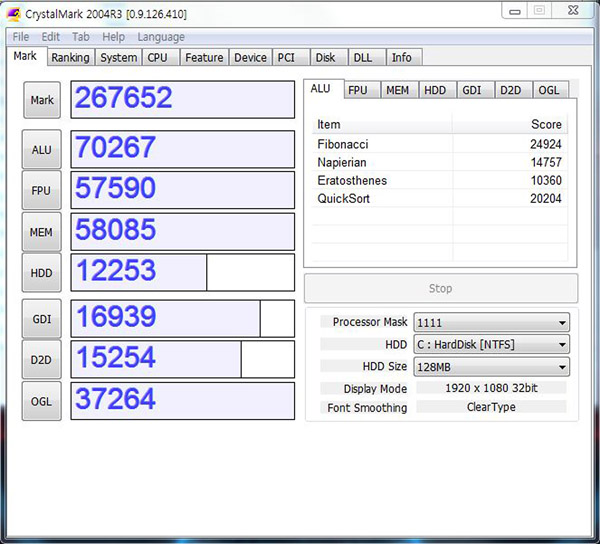Run the GDI benchmark button
This screenshot has height=544, width=600.
click(42, 319)
